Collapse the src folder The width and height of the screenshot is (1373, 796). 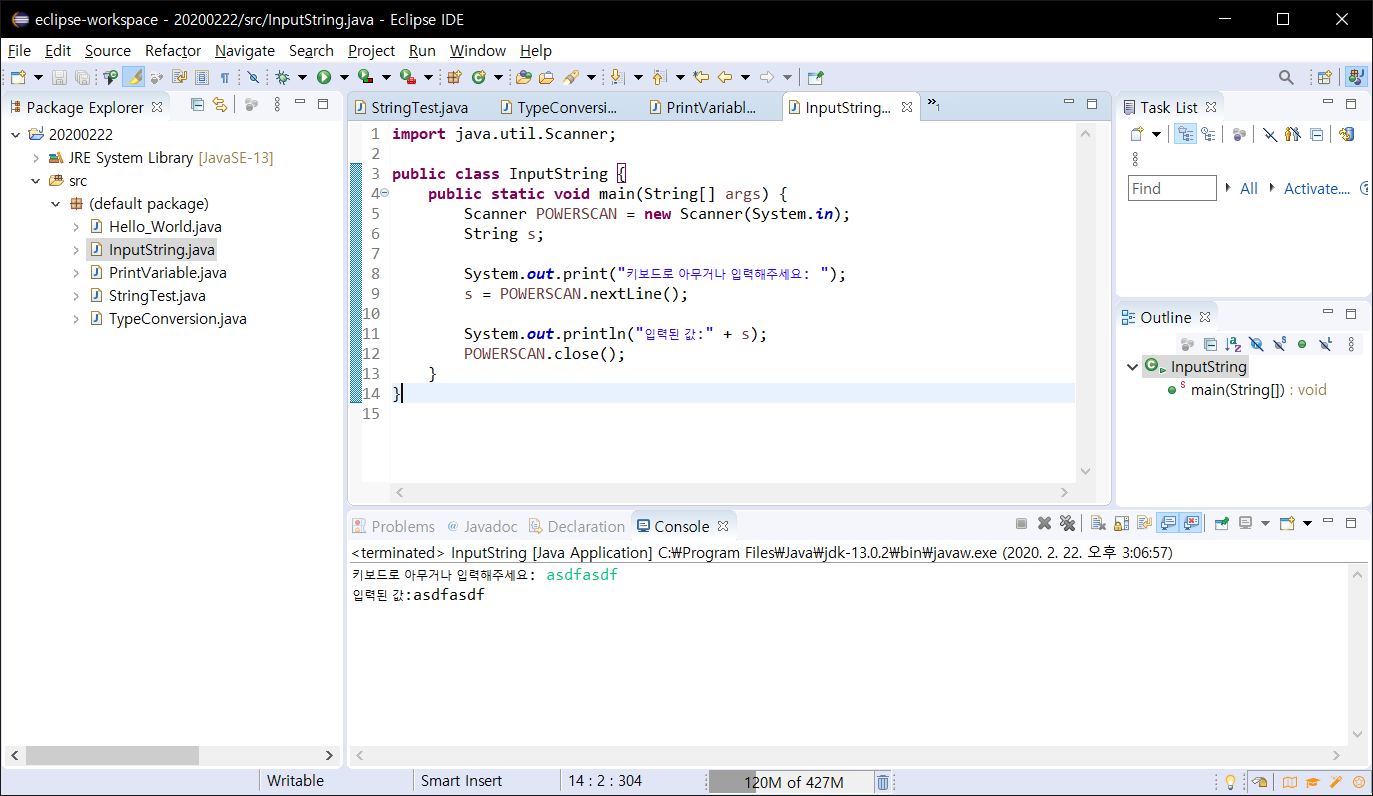[x=36, y=181]
